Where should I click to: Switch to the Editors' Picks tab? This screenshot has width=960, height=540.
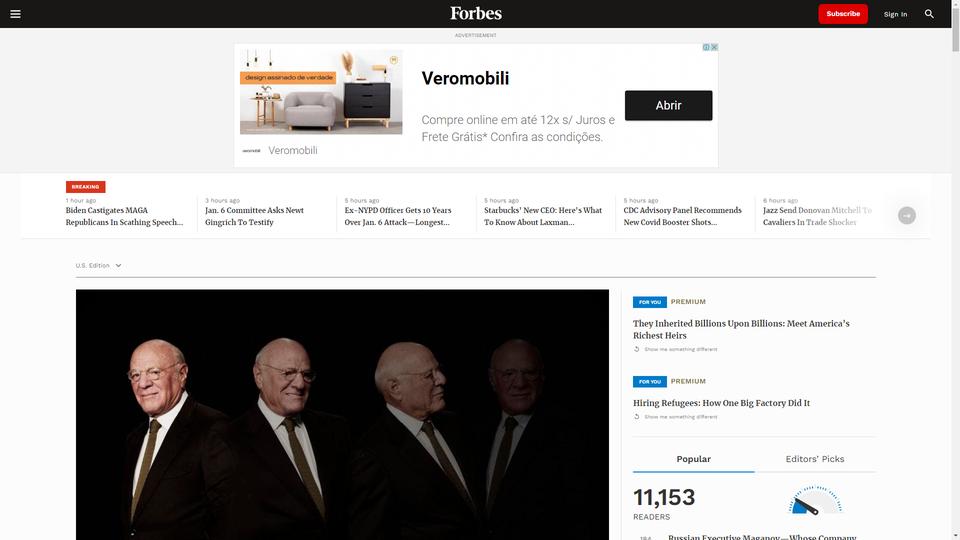tap(815, 459)
